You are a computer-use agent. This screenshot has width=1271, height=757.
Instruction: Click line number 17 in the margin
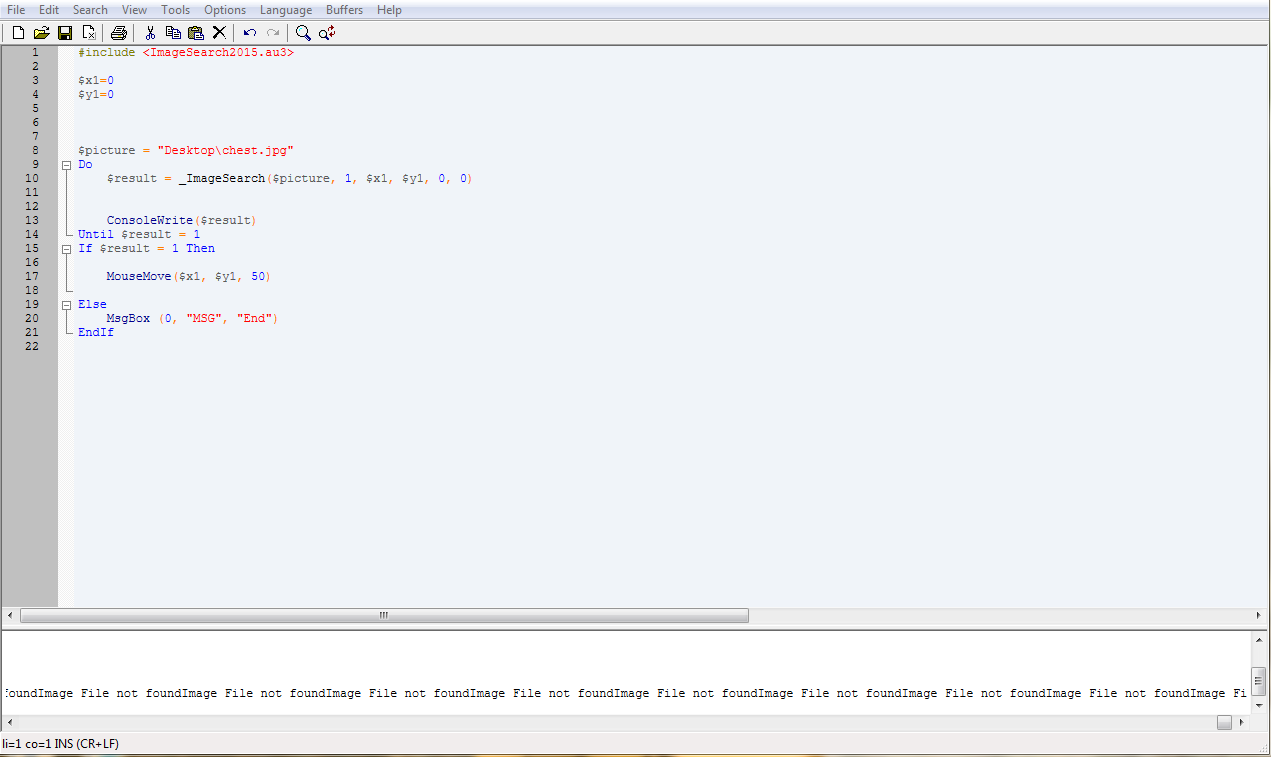[x=32, y=277]
